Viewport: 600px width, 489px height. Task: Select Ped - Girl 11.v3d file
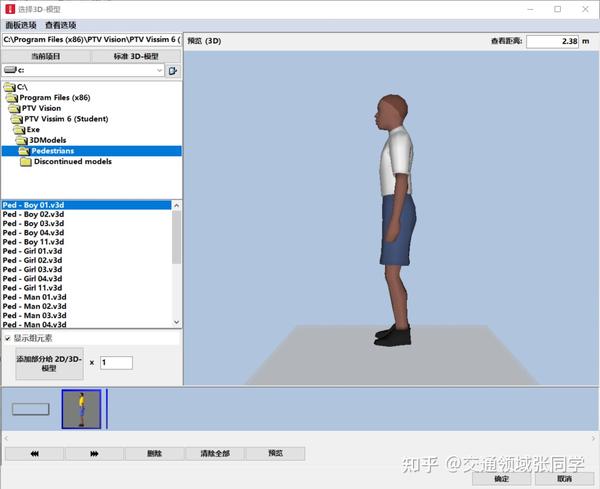point(33,288)
